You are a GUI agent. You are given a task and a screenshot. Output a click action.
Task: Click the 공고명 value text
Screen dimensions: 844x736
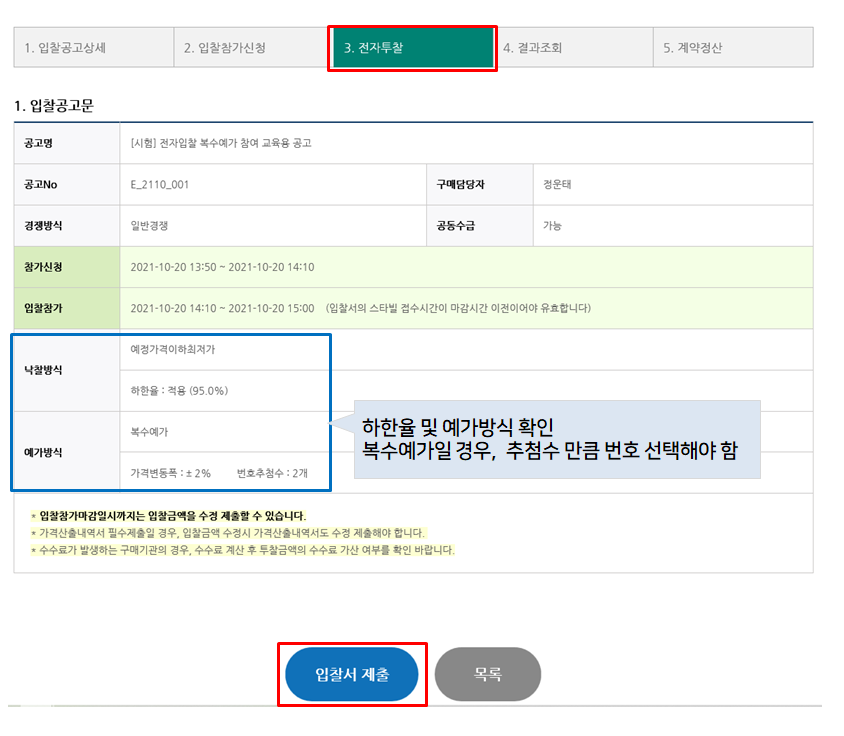(221, 143)
